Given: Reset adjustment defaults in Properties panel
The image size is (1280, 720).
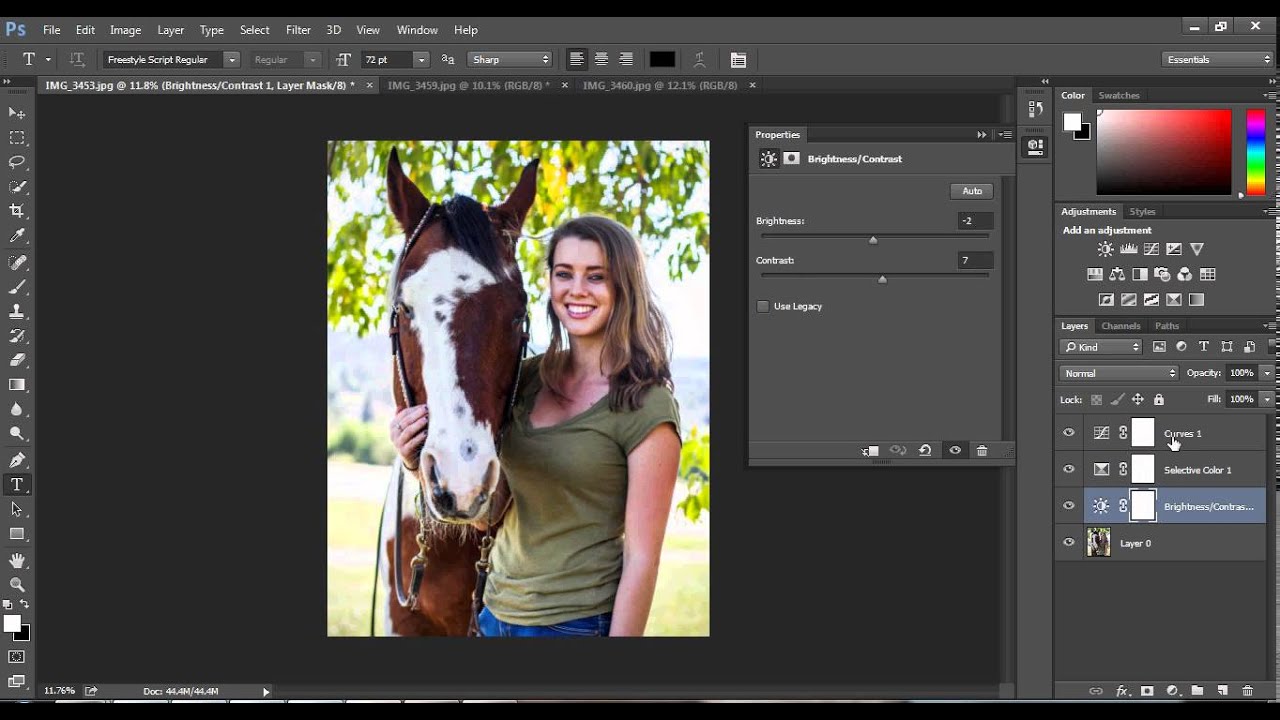Looking at the screenshot, I should [925, 451].
